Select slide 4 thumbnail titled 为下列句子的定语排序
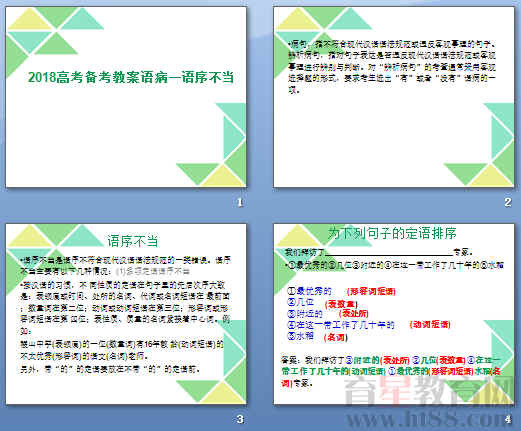This screenshot has width=521, height=431. [394, 314]
